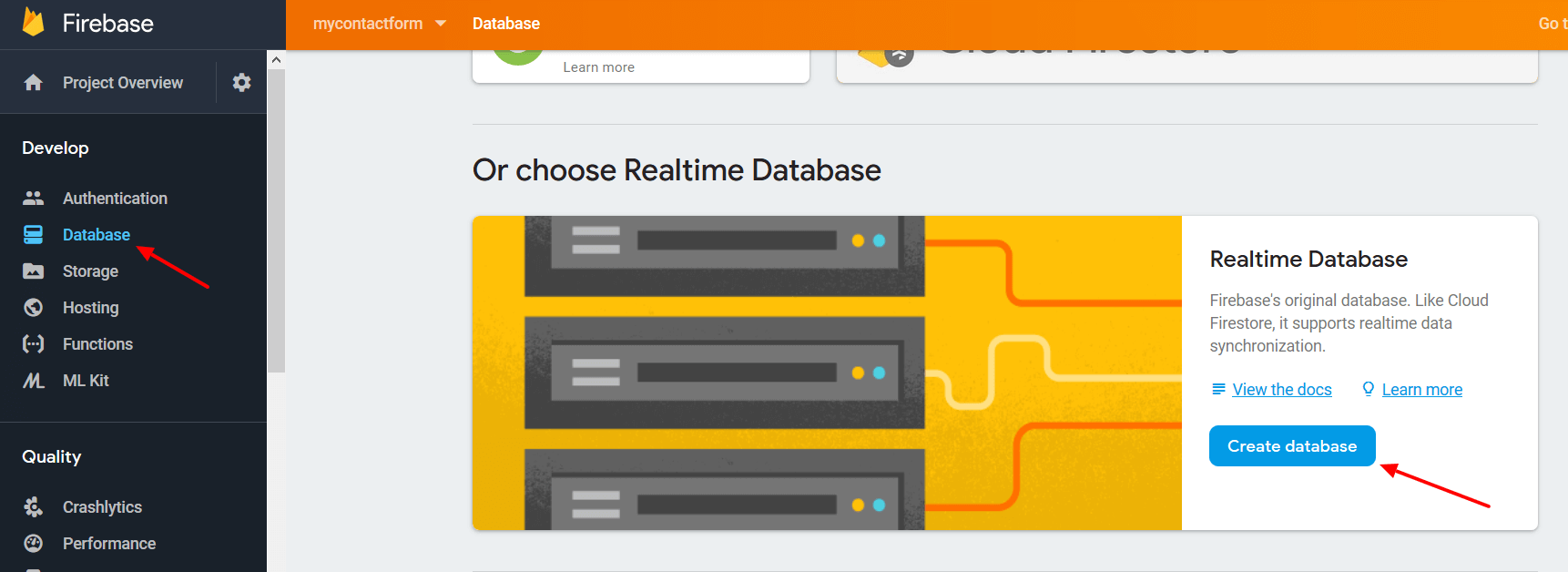Click the Cloud Firestore card icon
Viewport: 1568px width, 572px height.
(x=884, y=56)
